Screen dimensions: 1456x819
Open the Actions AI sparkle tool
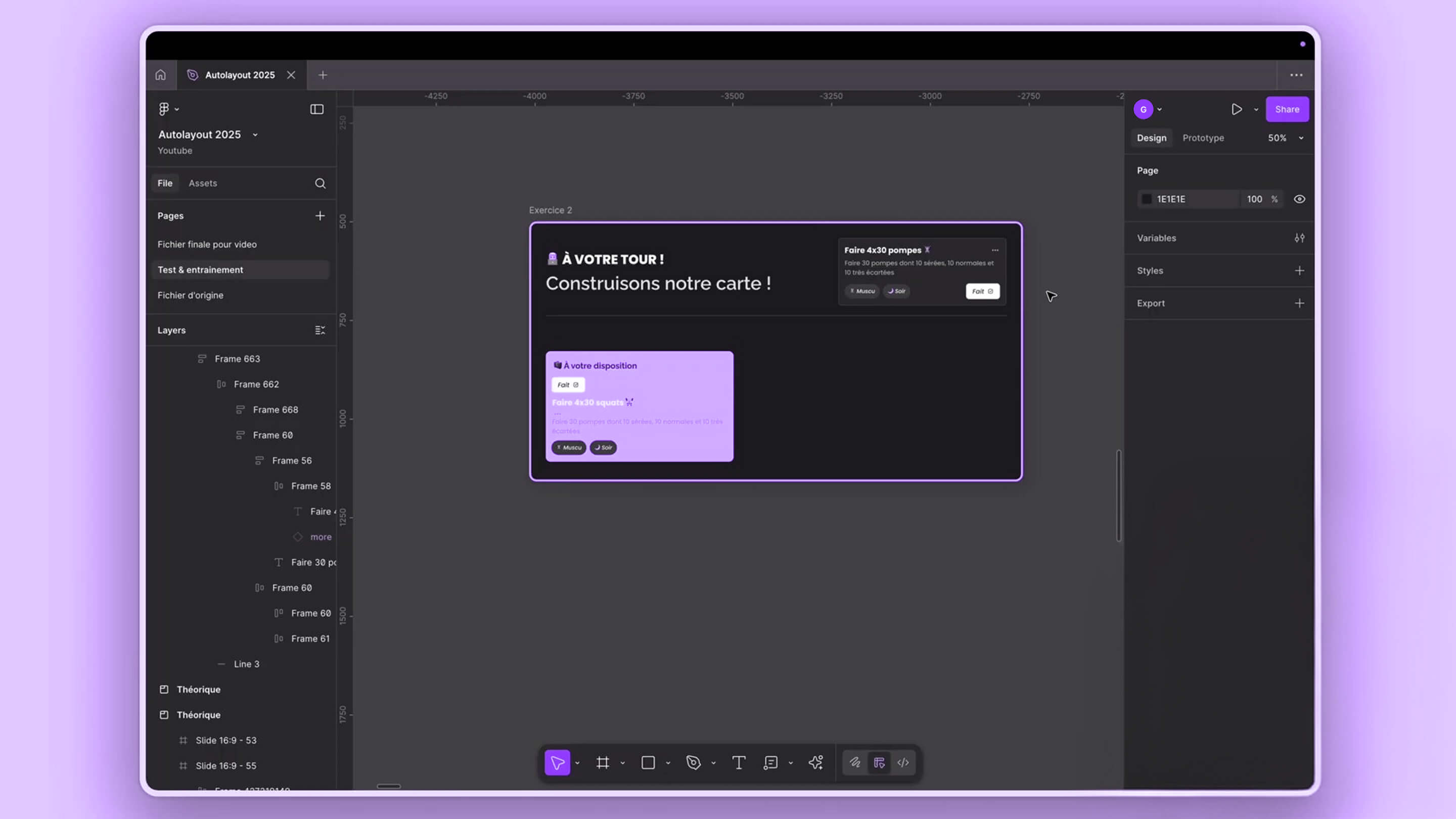[x=815, y=762]
